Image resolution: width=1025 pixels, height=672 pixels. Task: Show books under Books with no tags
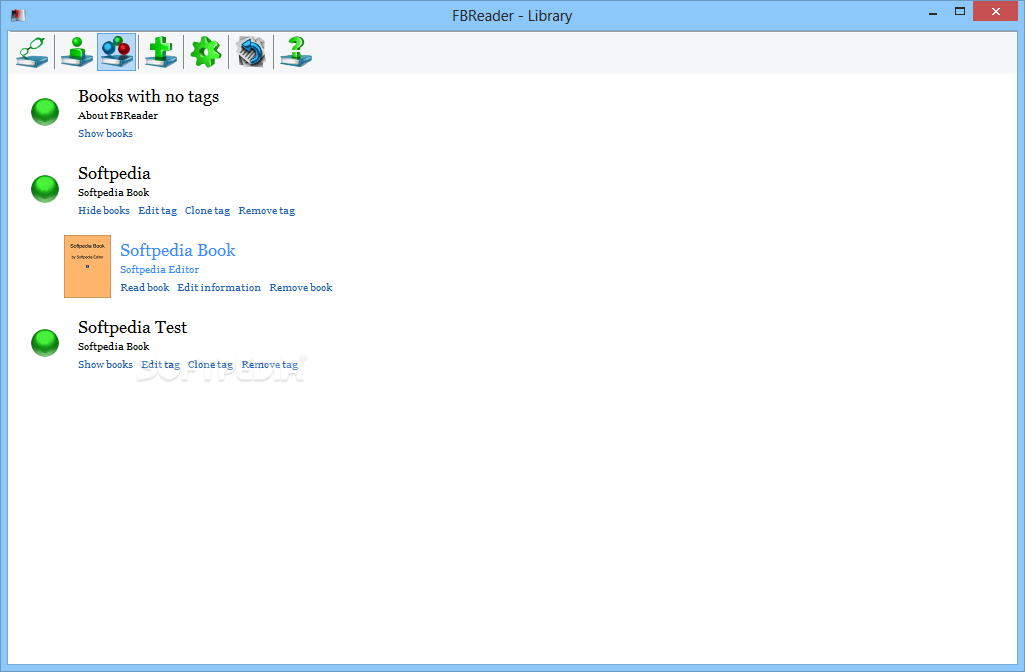click(x=105, y=133)
